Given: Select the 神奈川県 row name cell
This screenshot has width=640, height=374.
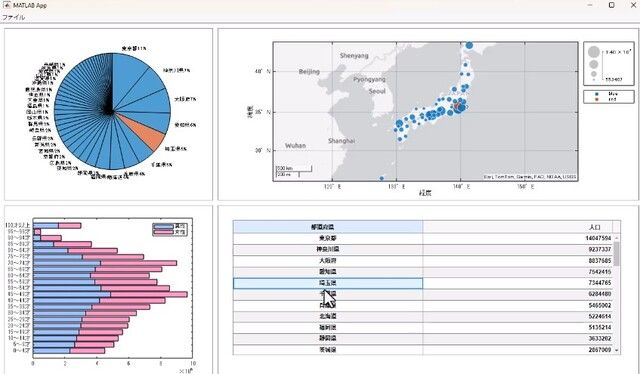Looking at the screenshot, I should point(328,249).
